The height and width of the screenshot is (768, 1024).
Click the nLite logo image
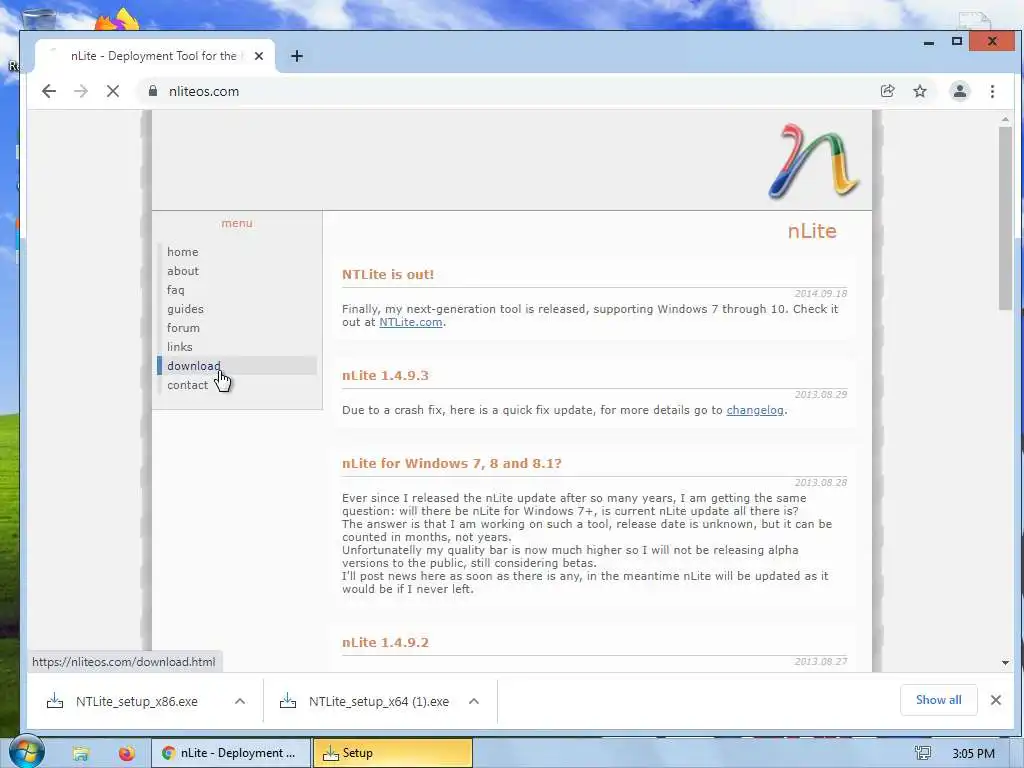[x=814, y=161]
